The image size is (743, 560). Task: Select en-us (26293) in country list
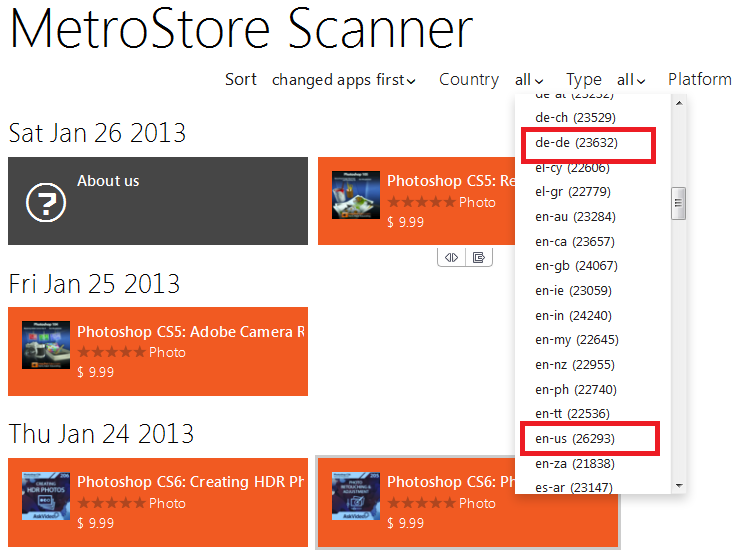point(575,439)
